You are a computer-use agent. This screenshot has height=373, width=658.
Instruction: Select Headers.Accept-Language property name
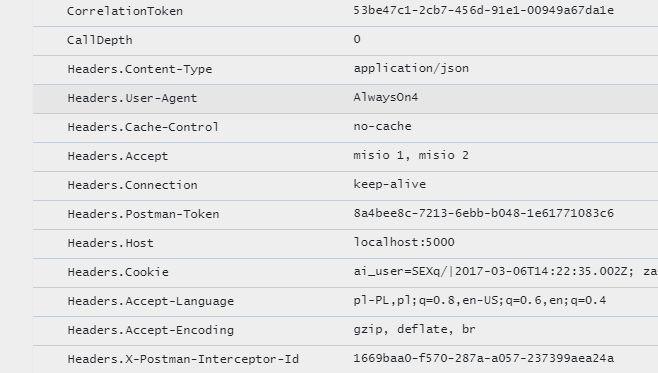tap(151, 301)
